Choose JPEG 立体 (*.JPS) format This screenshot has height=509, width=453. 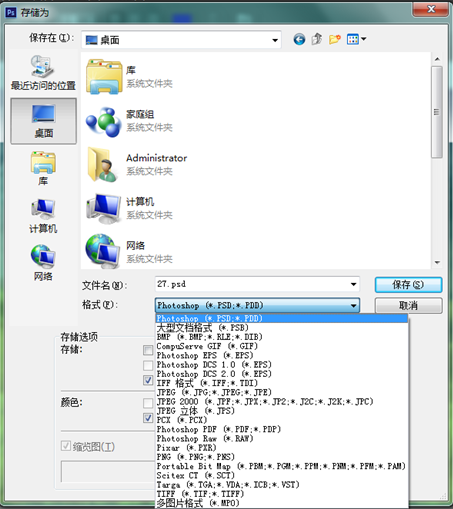[282, 411]
